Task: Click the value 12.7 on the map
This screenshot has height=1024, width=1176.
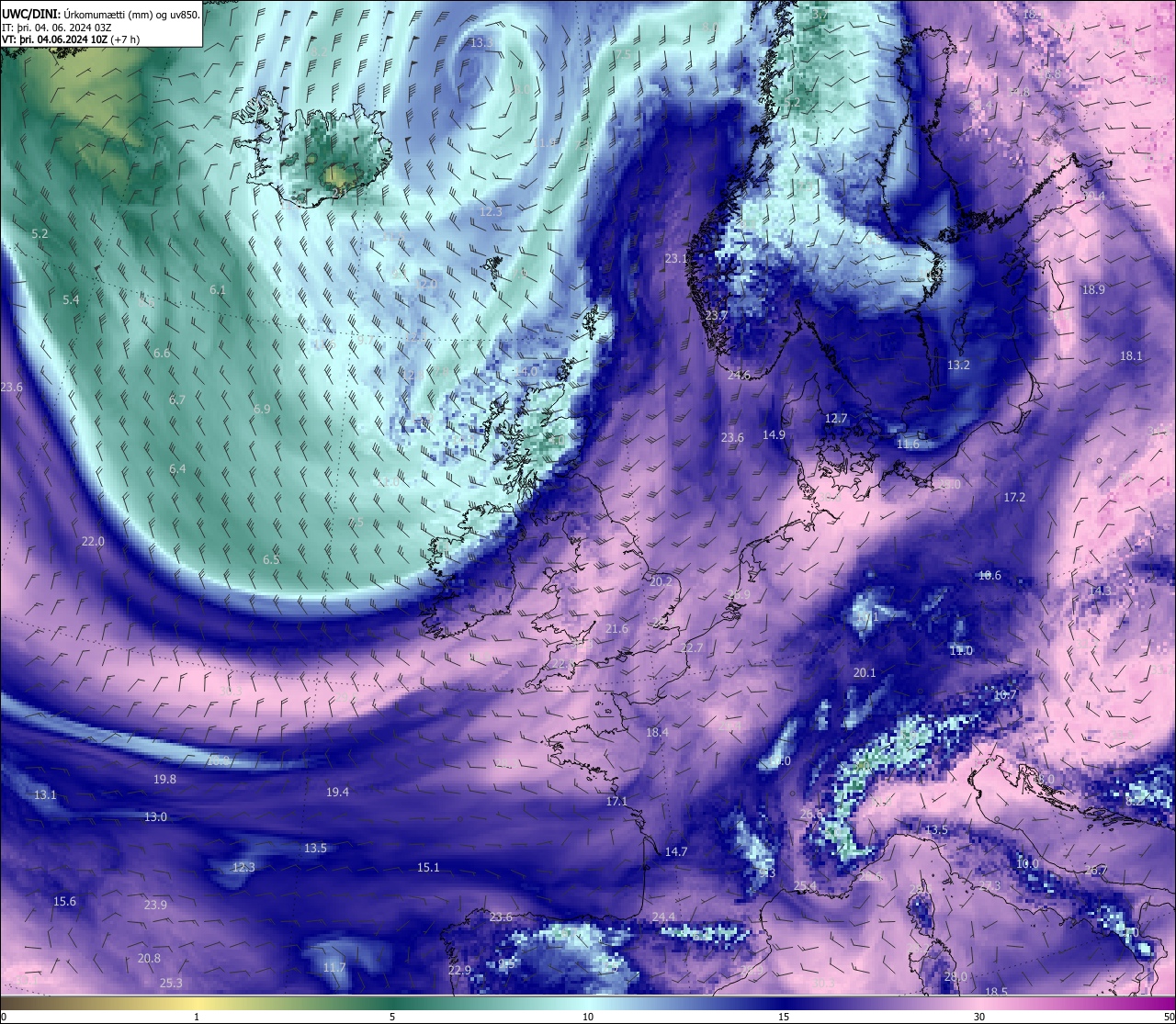Action: (x=836, y=418)
